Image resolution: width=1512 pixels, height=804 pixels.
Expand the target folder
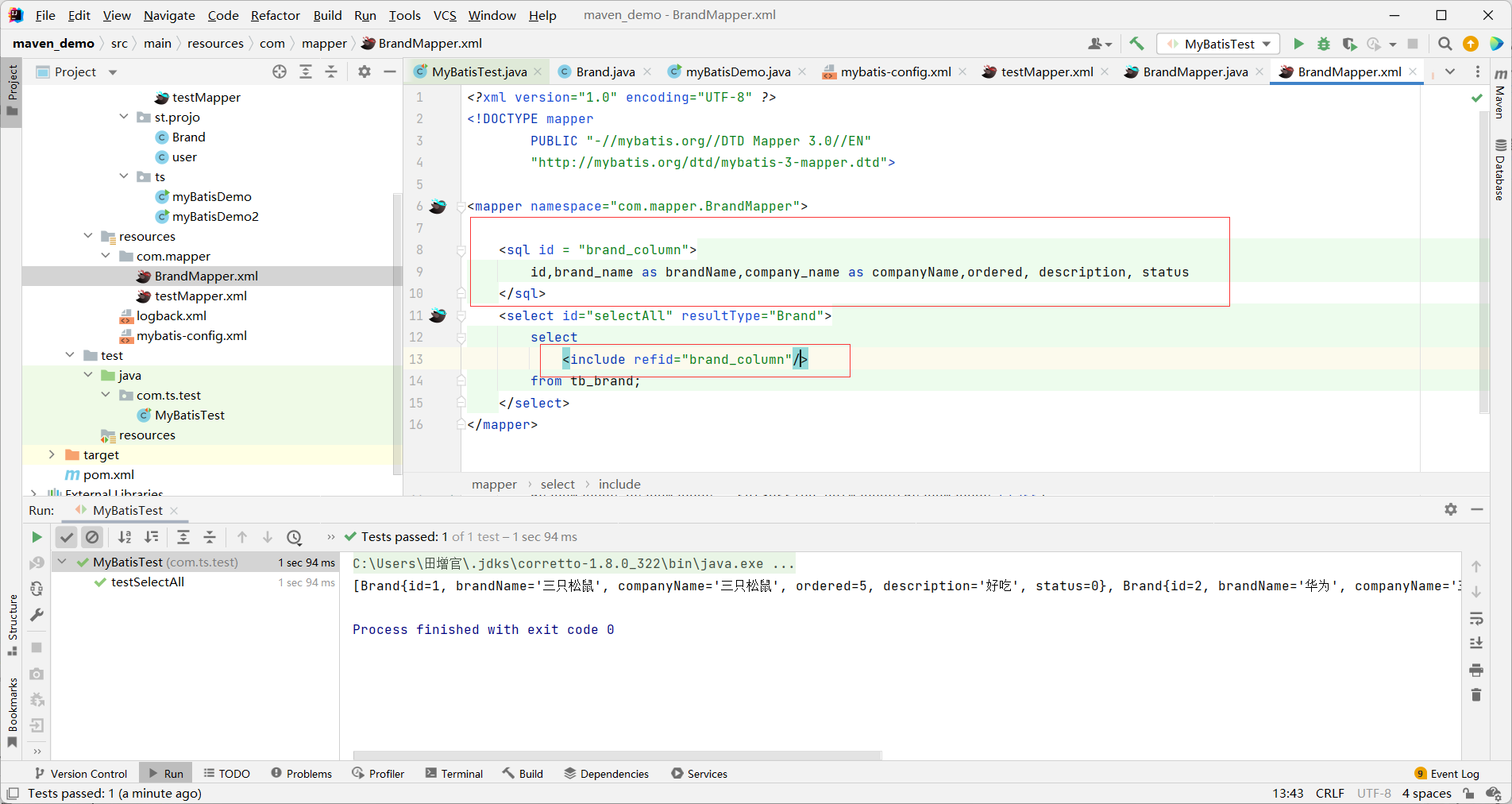[52, 454]
